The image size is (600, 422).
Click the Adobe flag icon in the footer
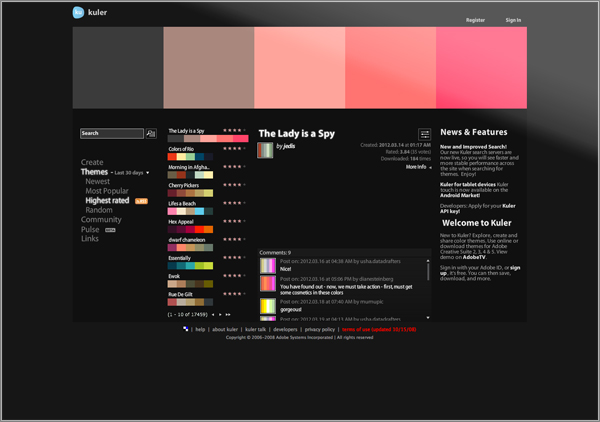coord(186,329)
